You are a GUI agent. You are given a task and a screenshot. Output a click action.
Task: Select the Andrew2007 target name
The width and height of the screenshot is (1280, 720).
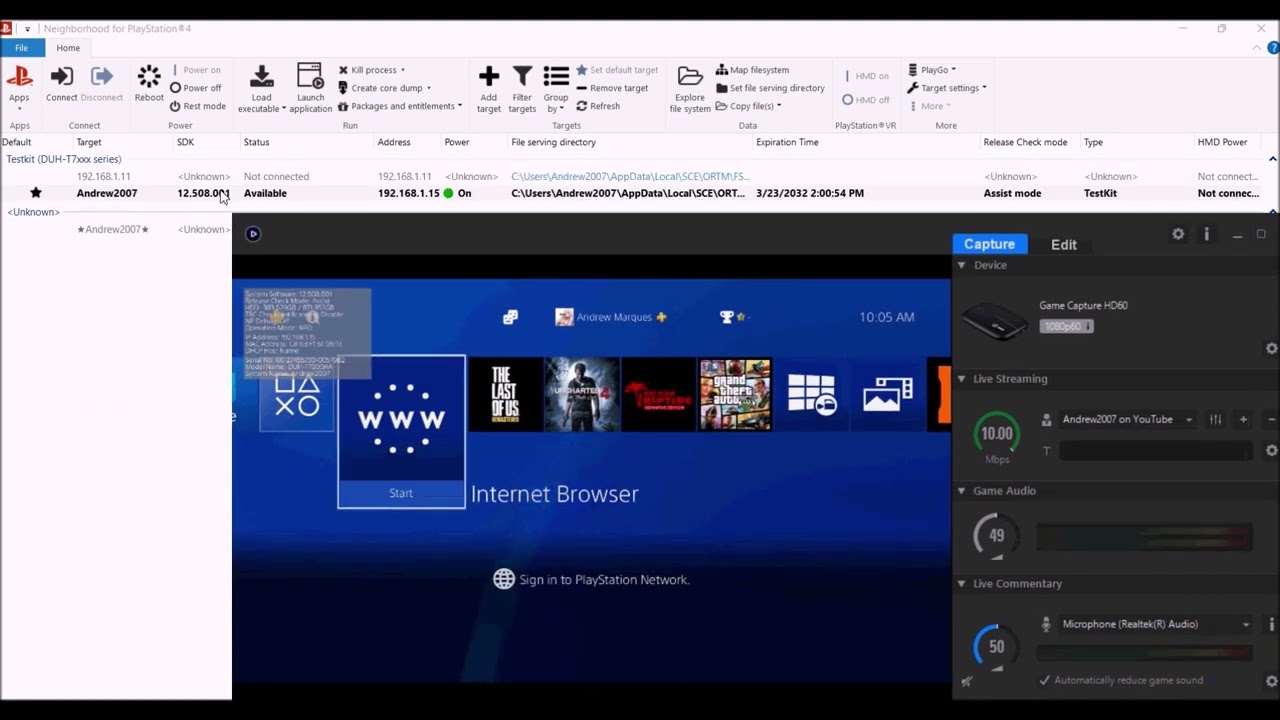pos(107,193)
